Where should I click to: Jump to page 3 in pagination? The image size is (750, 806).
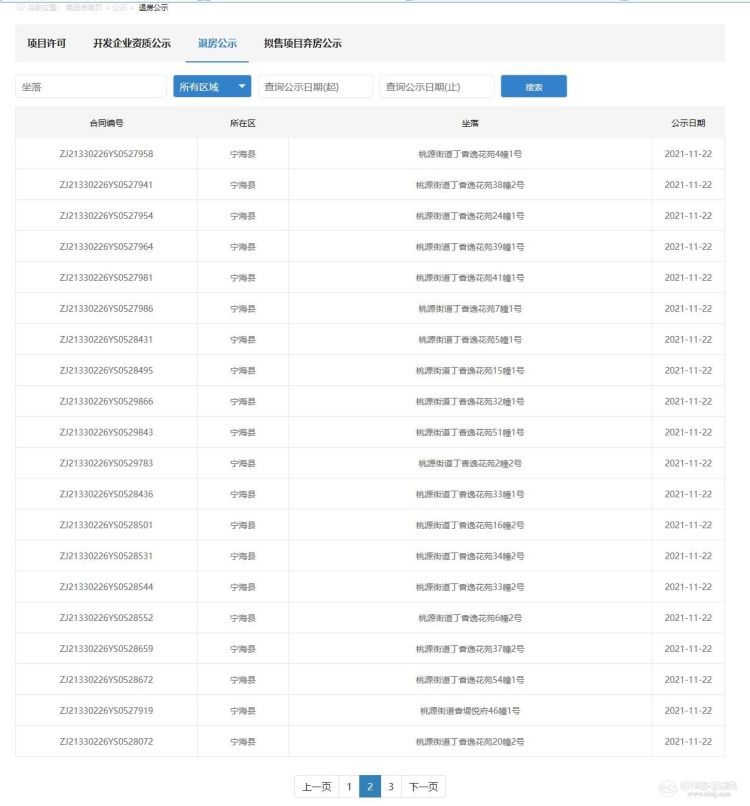pos(391,787)
